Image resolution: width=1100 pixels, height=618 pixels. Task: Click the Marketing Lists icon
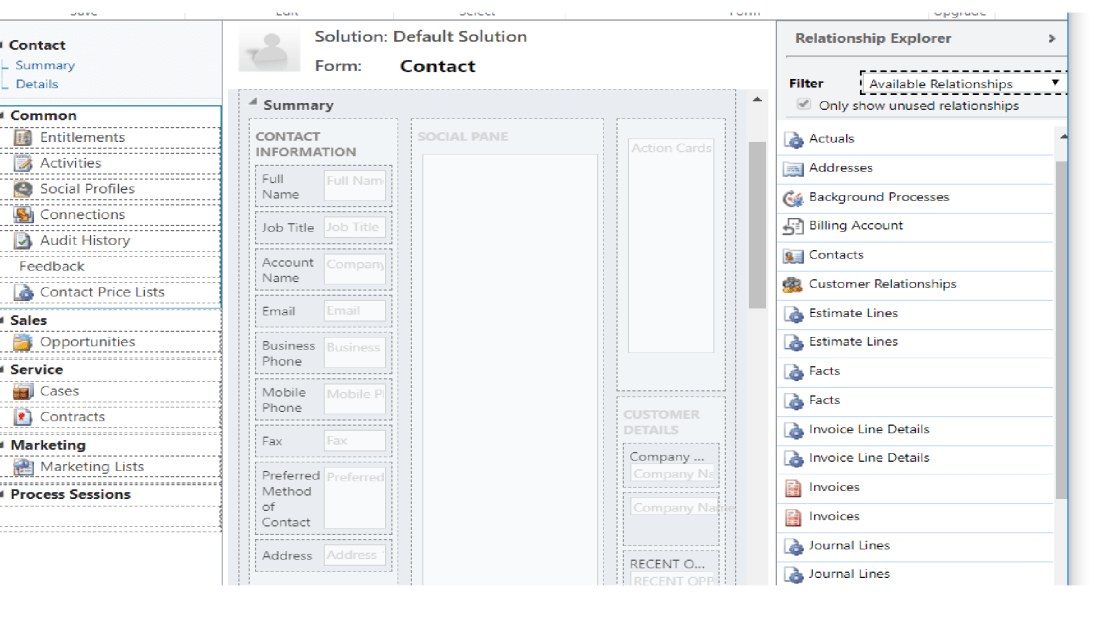pos(22,467)
